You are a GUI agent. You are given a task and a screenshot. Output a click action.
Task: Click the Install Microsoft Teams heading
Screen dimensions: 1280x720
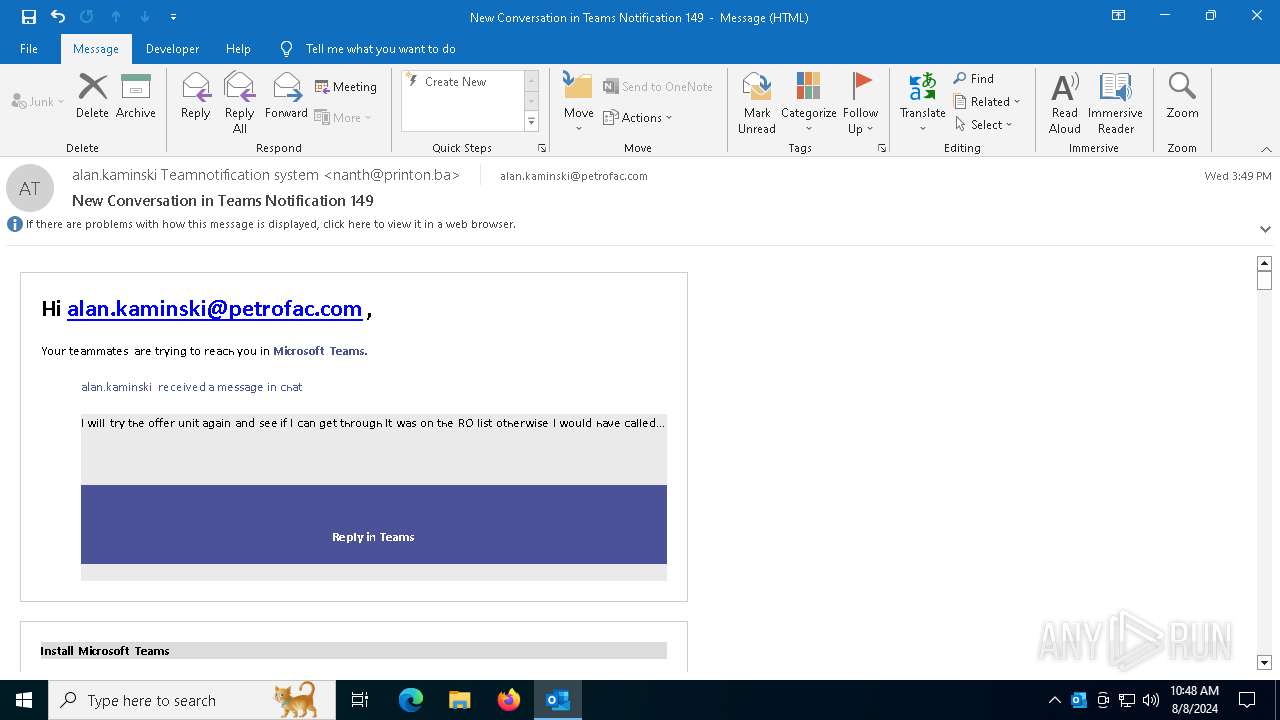105,651
